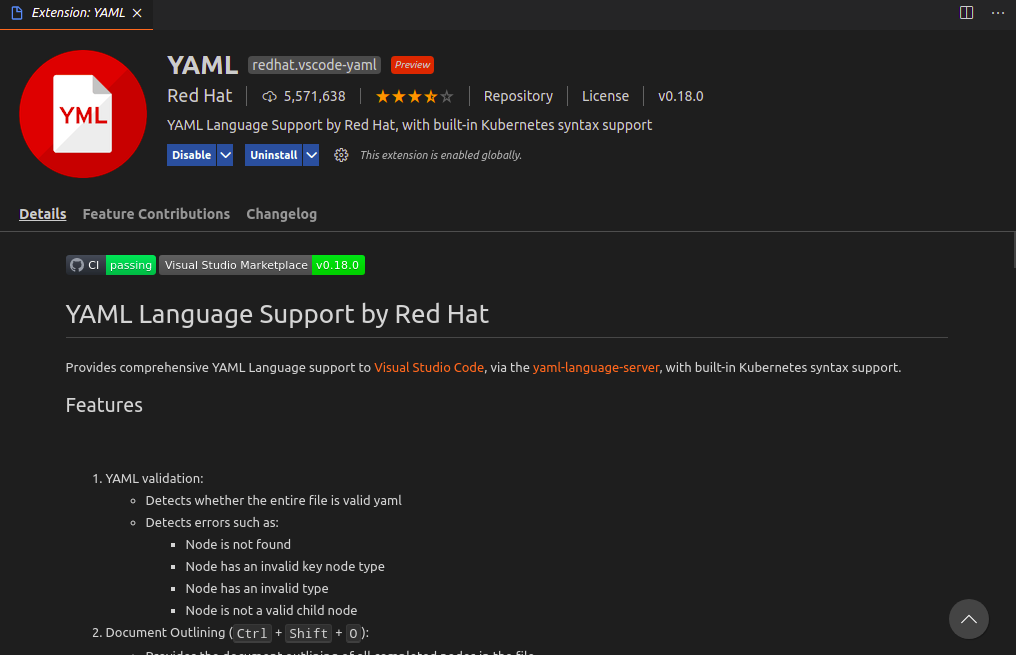Open the Repository link
This screenshot has width=1016, height=655.
(x=518, y=96)
